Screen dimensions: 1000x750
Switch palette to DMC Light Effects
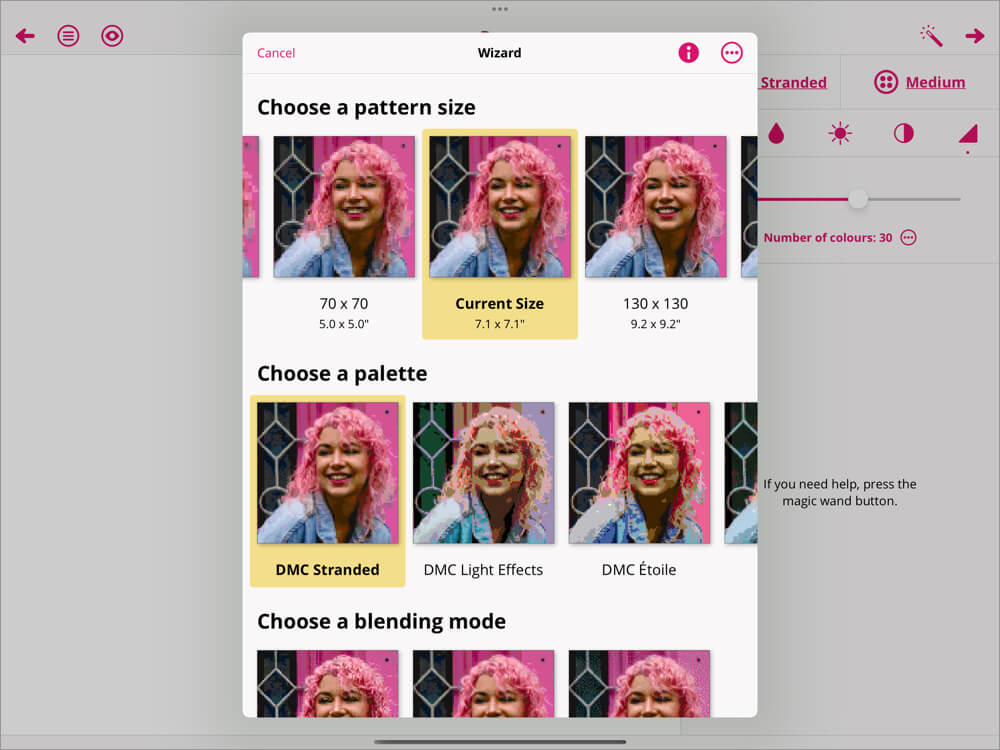483,471
